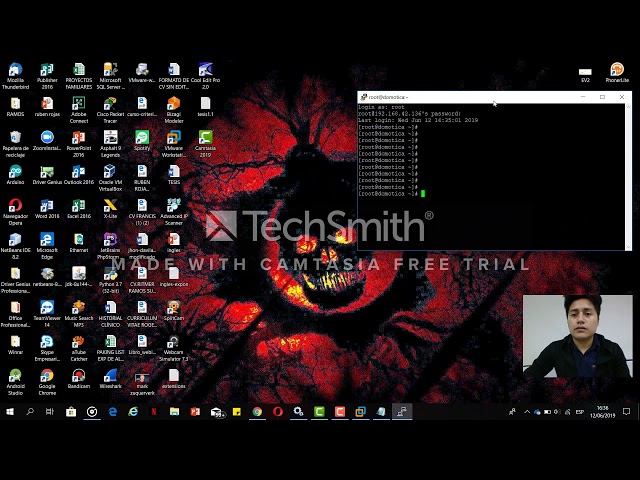Select the Winrar folder icon

15,344
